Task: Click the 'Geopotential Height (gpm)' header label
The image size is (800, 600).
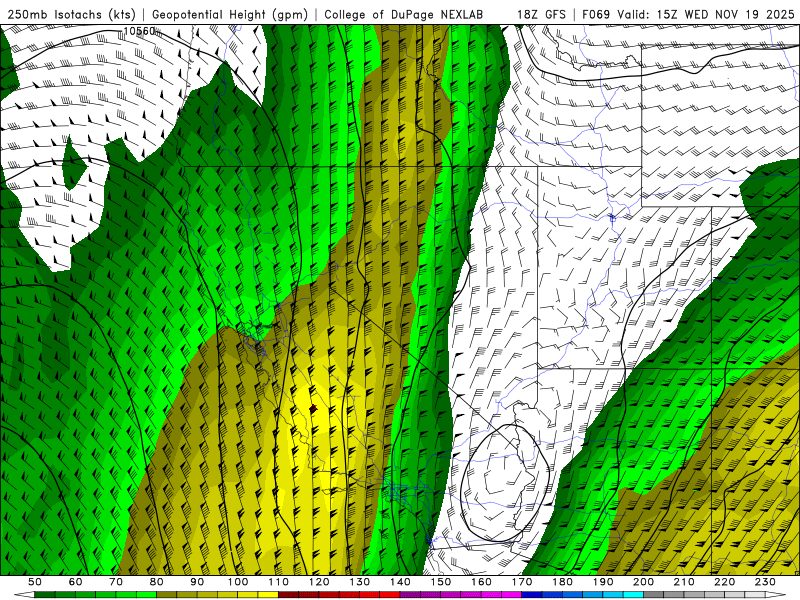Action: click(x=230, y=15)
